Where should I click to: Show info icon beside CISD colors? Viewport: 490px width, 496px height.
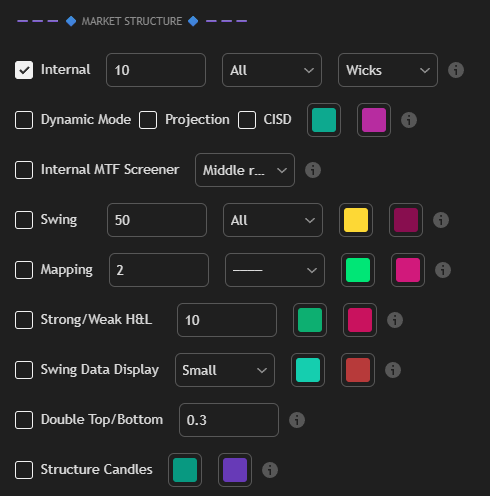[409, 120]
